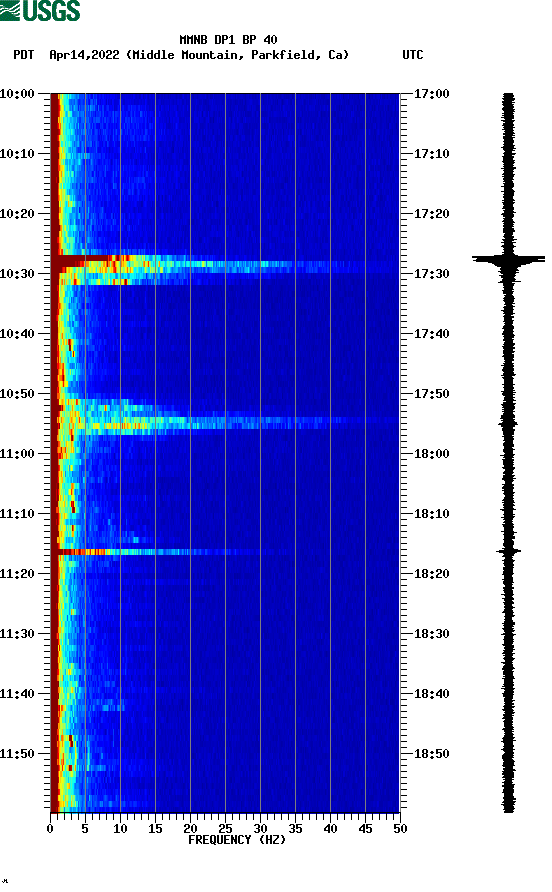Click the '11:10' PDT time label
552x892 pixels.
click(17, 514)
